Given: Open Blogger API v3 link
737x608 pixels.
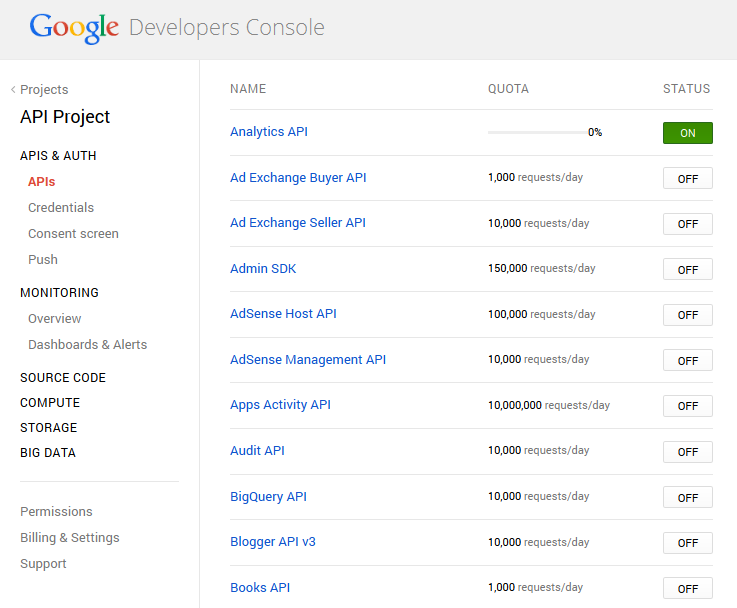Looking at the screenshot, I should click(x=273, y=542).
